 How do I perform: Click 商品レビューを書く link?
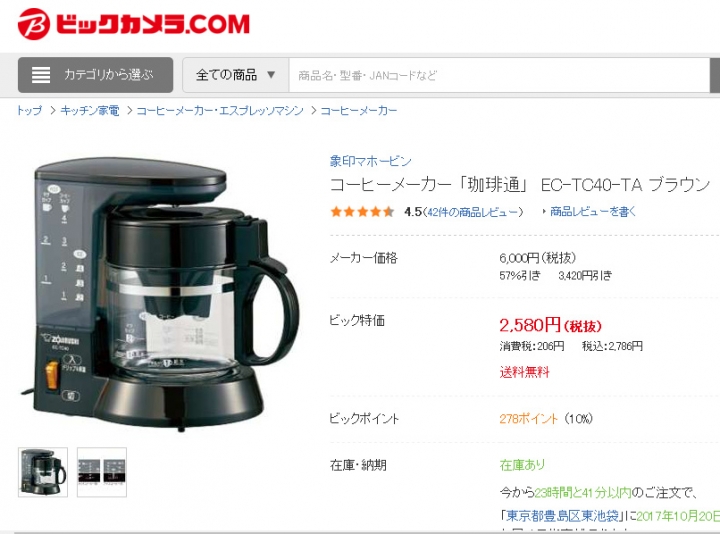pos(593,212)
